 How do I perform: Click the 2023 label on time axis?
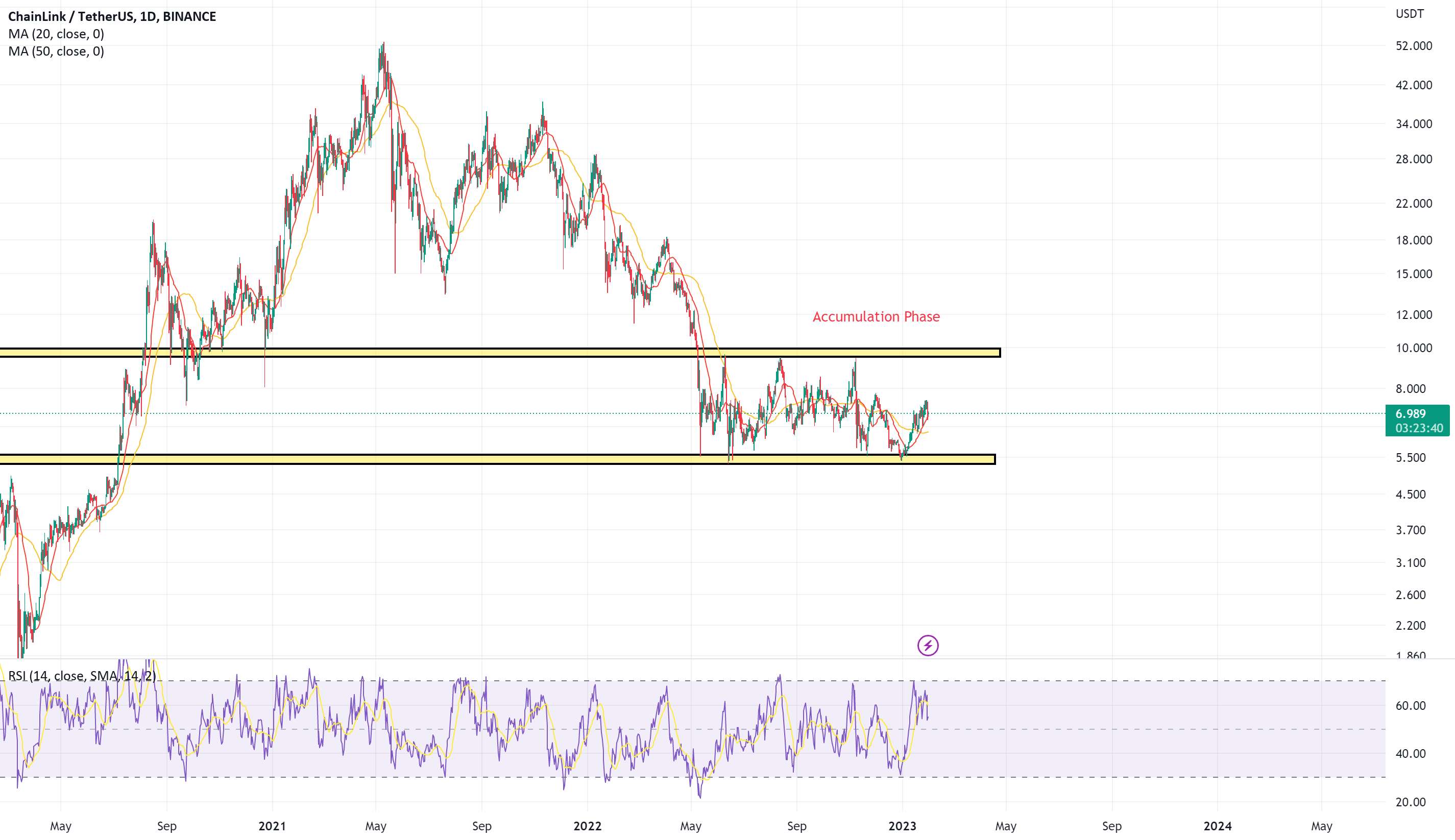coord(902,826)
